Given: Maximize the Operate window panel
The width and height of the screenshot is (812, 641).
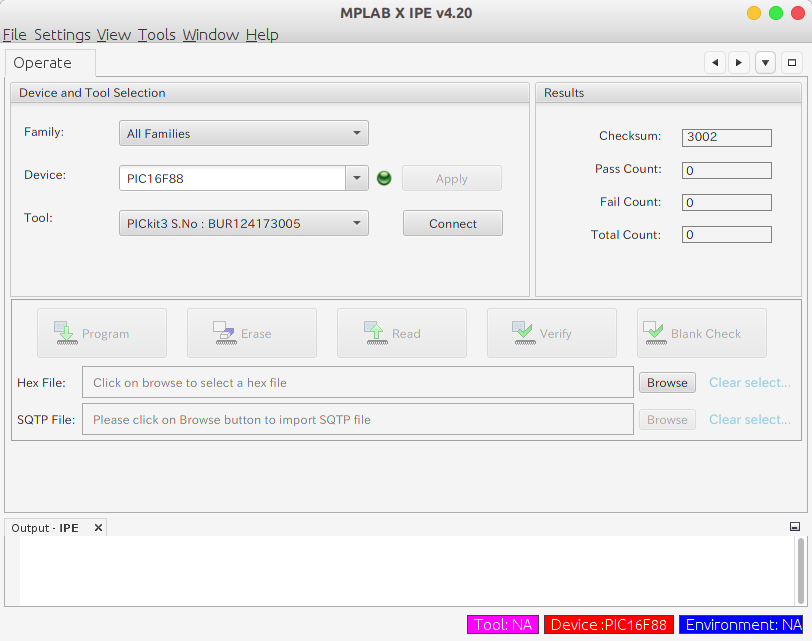Looking at the screenshot, I should click(x=791, y=63).
